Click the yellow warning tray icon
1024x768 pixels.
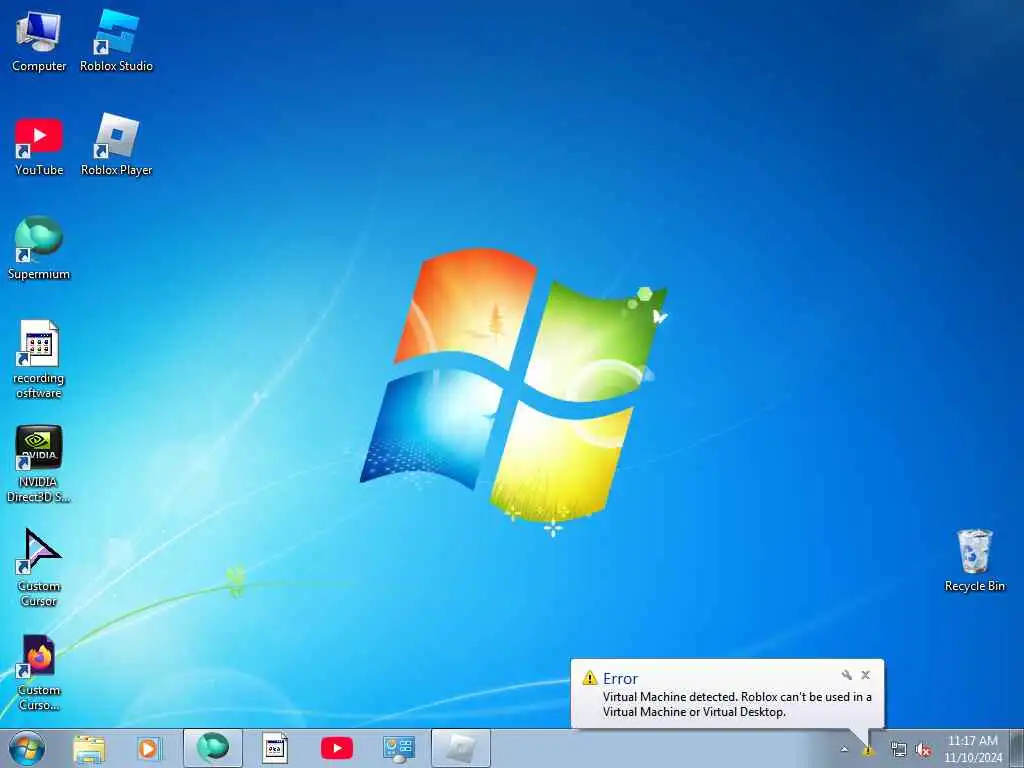coord(868,750)
